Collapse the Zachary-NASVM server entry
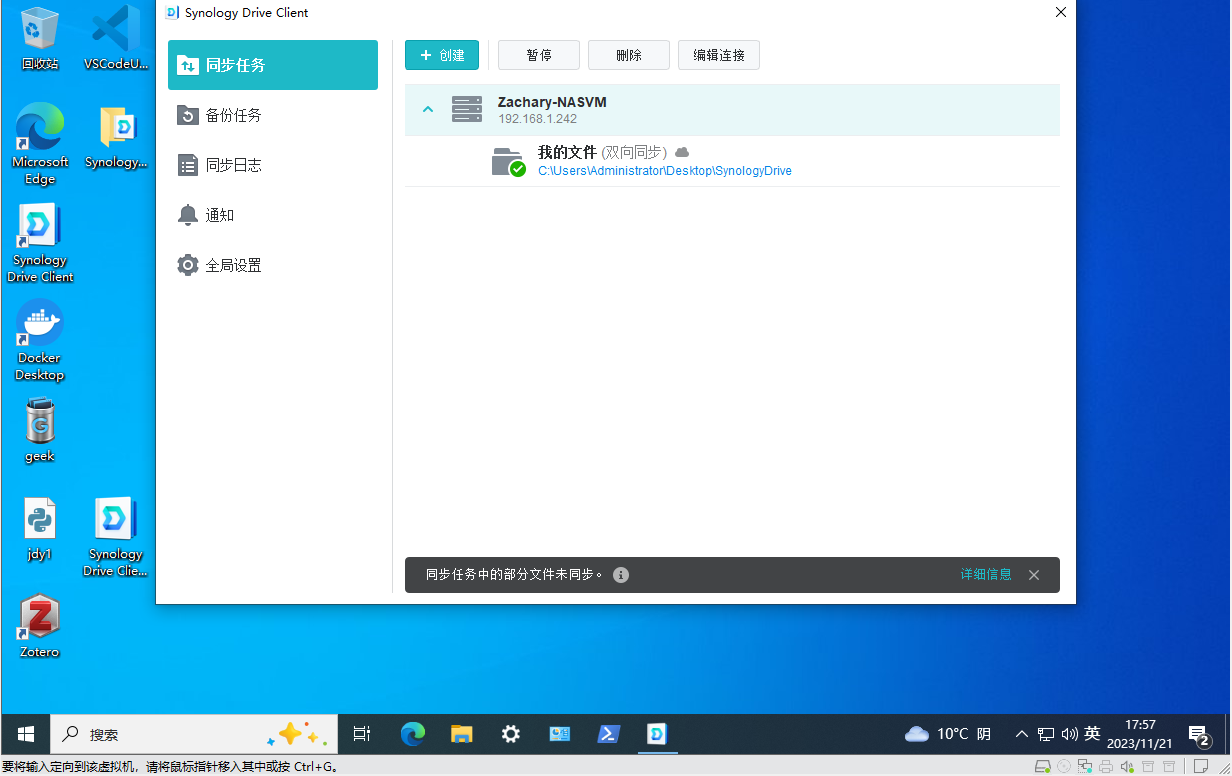The image size is (1232, 776). (x=428, y=109)
